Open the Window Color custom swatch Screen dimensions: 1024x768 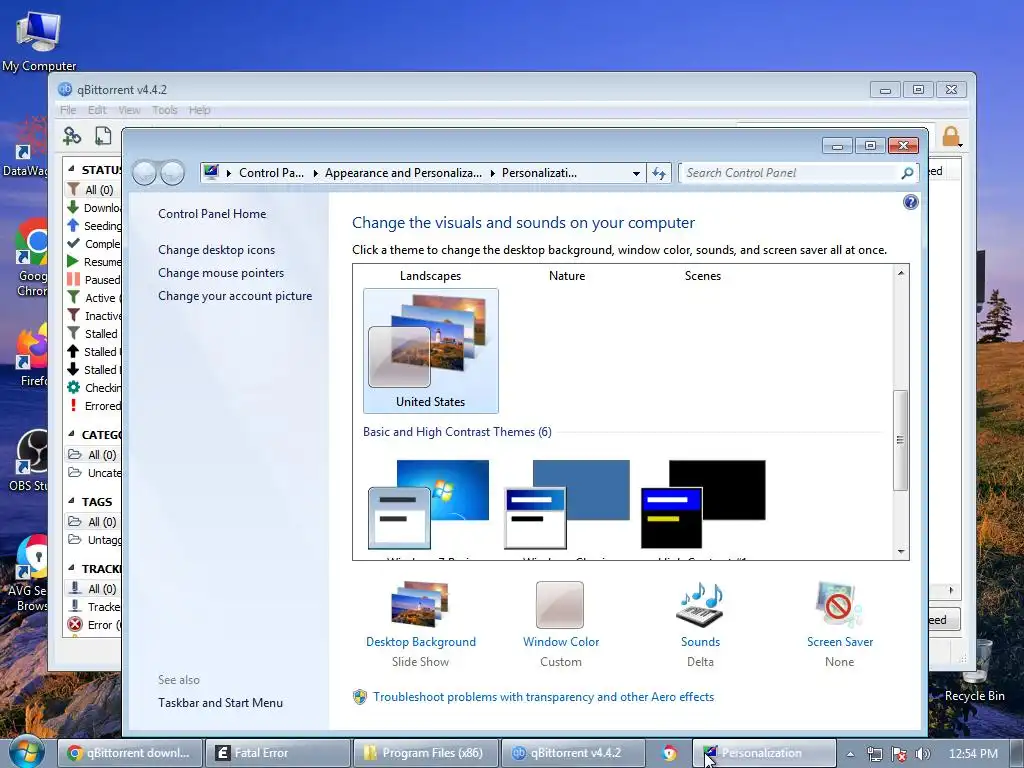(x=560, y=605)
